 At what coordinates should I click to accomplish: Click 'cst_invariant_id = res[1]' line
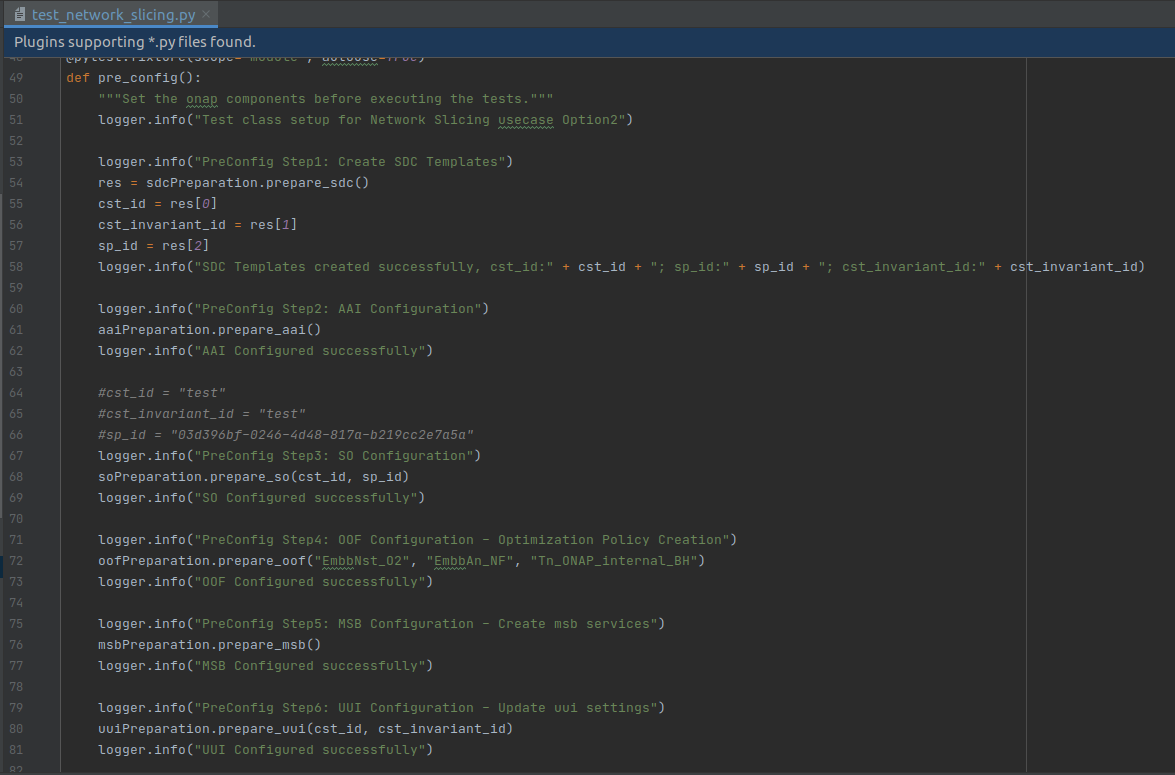pos(198,225)
